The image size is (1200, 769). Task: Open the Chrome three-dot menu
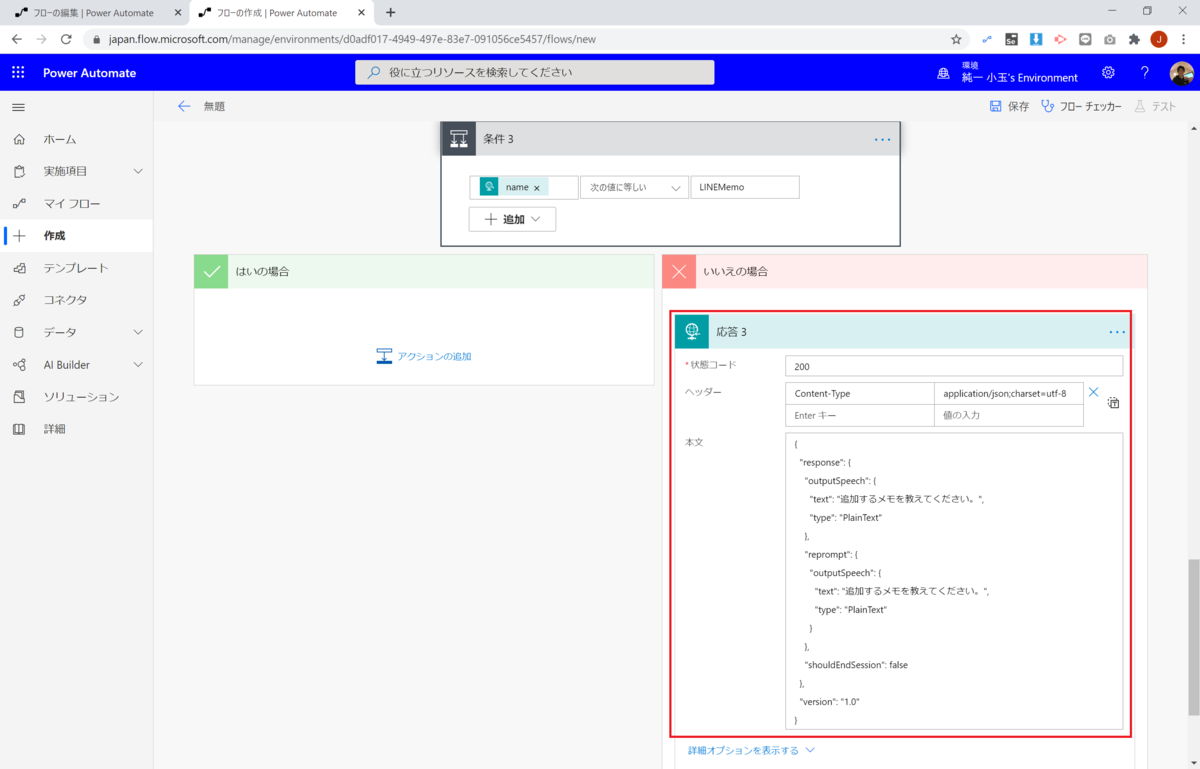click(1184, 39)
